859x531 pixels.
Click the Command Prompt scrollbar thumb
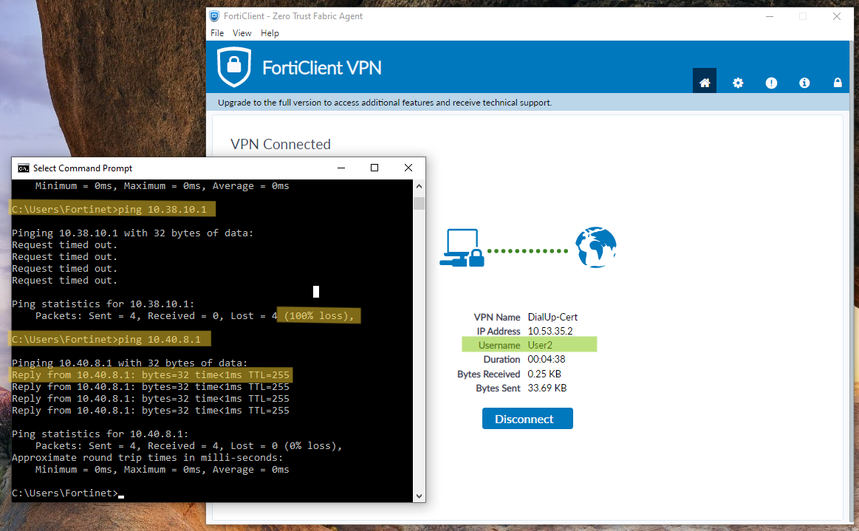(x=419, y=203)
